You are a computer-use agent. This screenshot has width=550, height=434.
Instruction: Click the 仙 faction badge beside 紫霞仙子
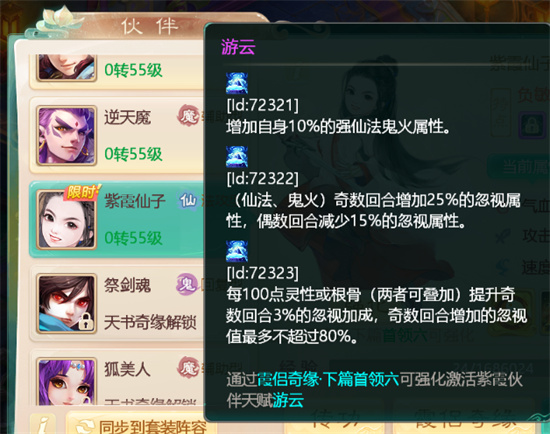point(188,200)
